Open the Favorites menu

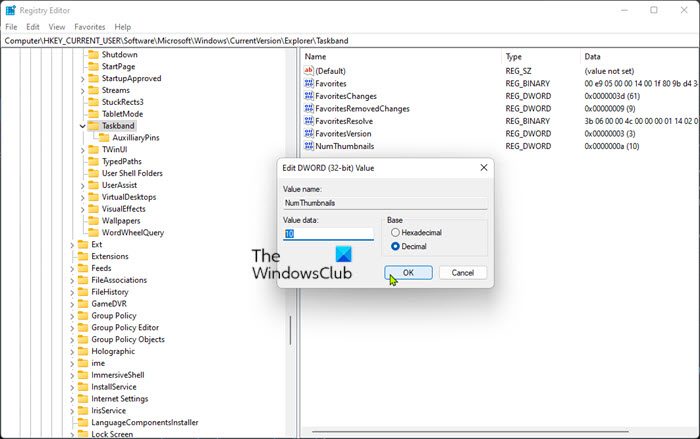tap(90, 27)
